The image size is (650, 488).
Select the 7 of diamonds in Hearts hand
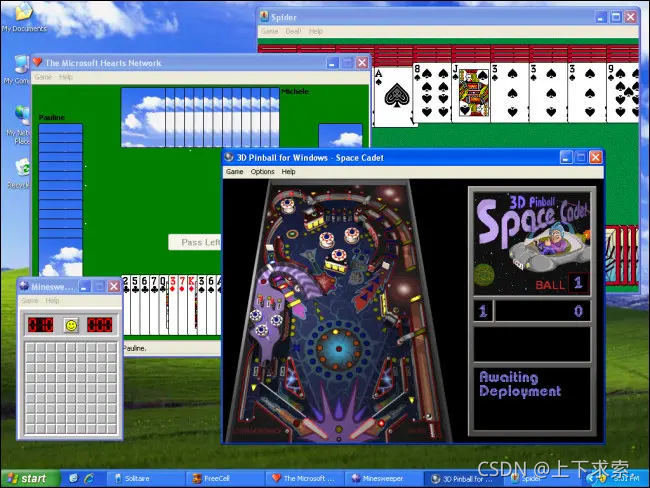click(183, 305)
